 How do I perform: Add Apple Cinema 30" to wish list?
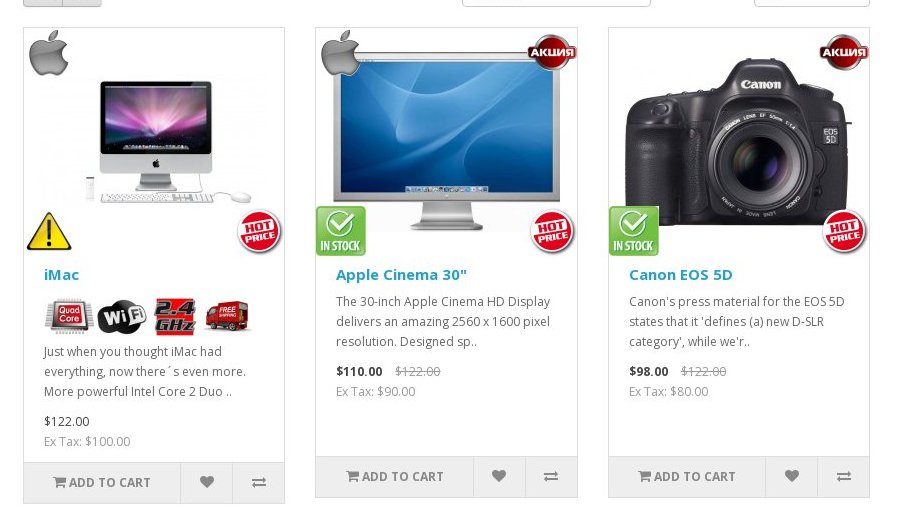coord(499,476)
